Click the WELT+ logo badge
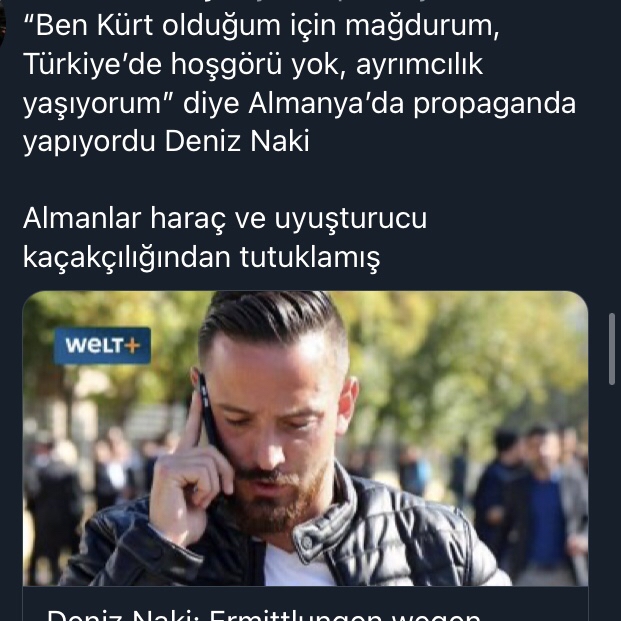The height and width of the screenshot is (621, 621). (102, 345)
